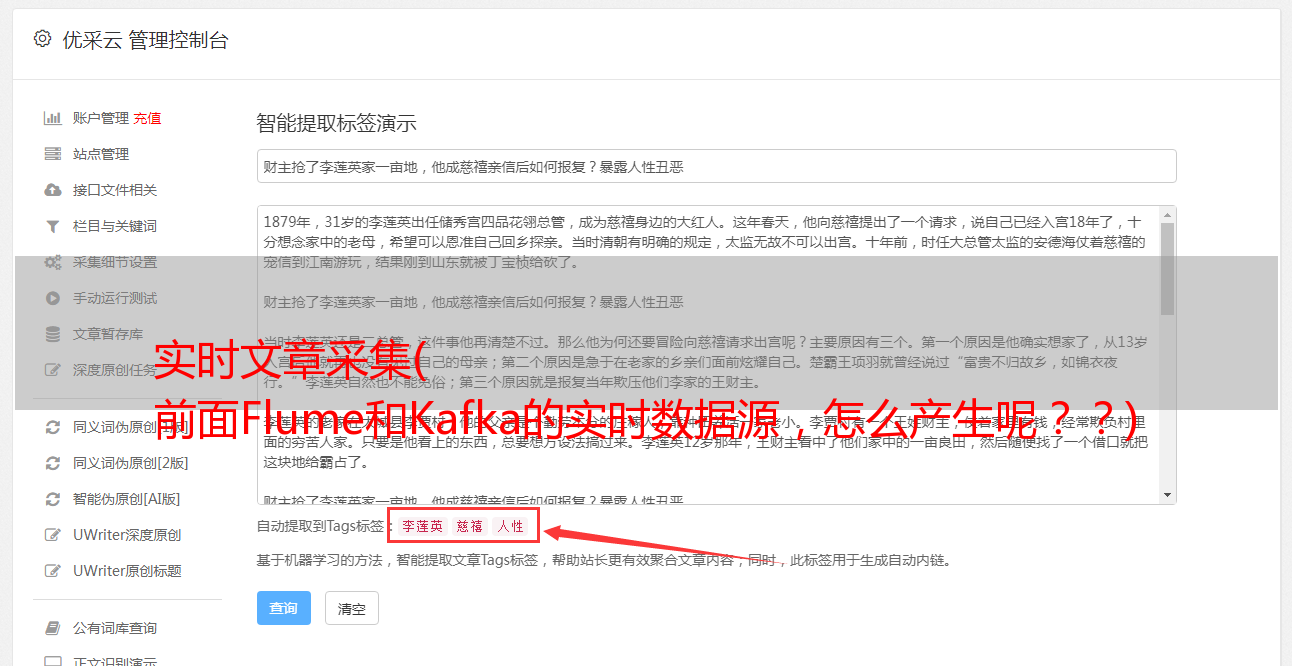Open UWriter原创标题 menu item
1292x666 pixels.
[x=127, y=571]
